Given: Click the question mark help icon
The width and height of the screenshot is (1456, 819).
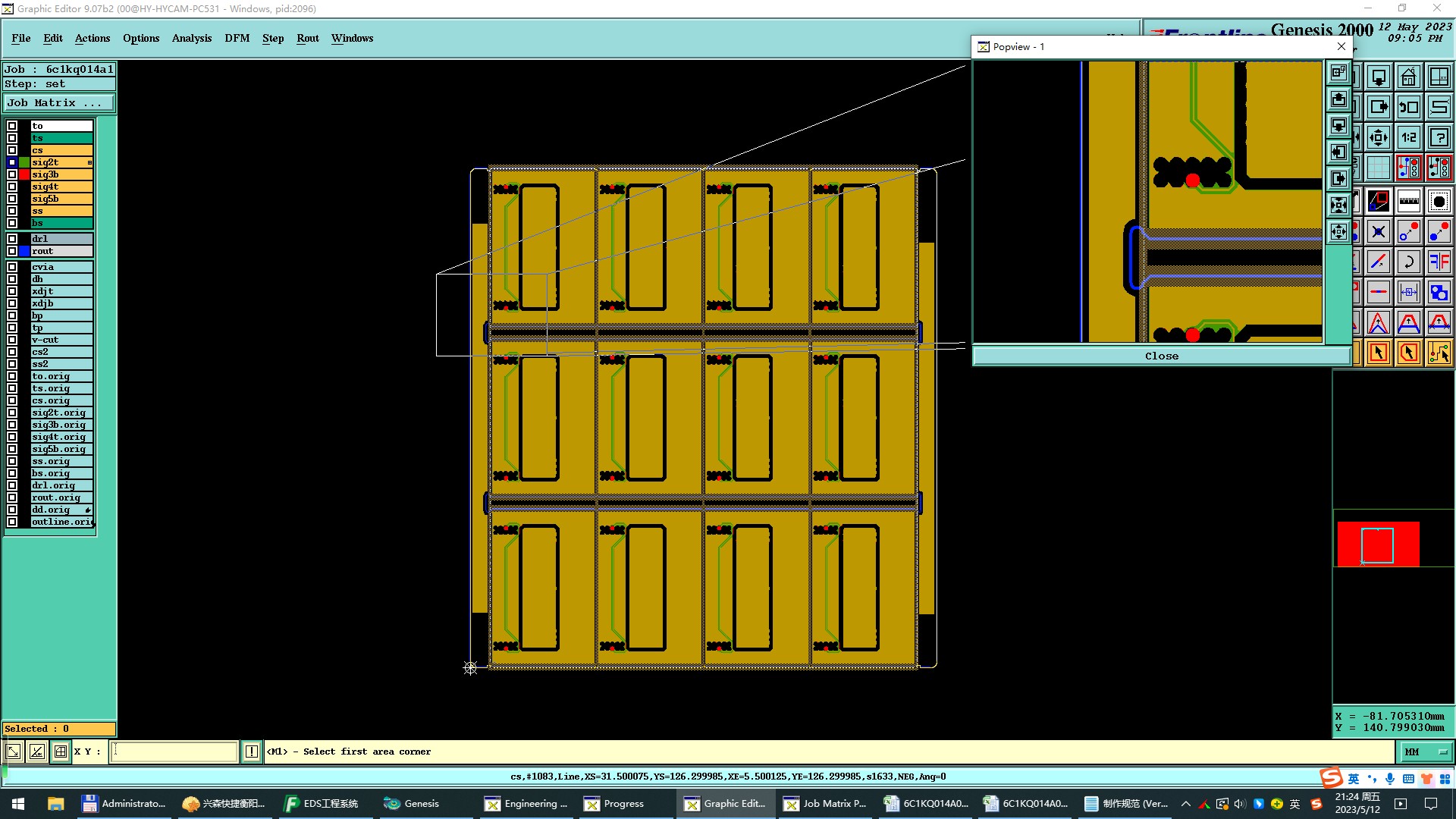Looking at the screenshot, I should tap(1439, 137).
